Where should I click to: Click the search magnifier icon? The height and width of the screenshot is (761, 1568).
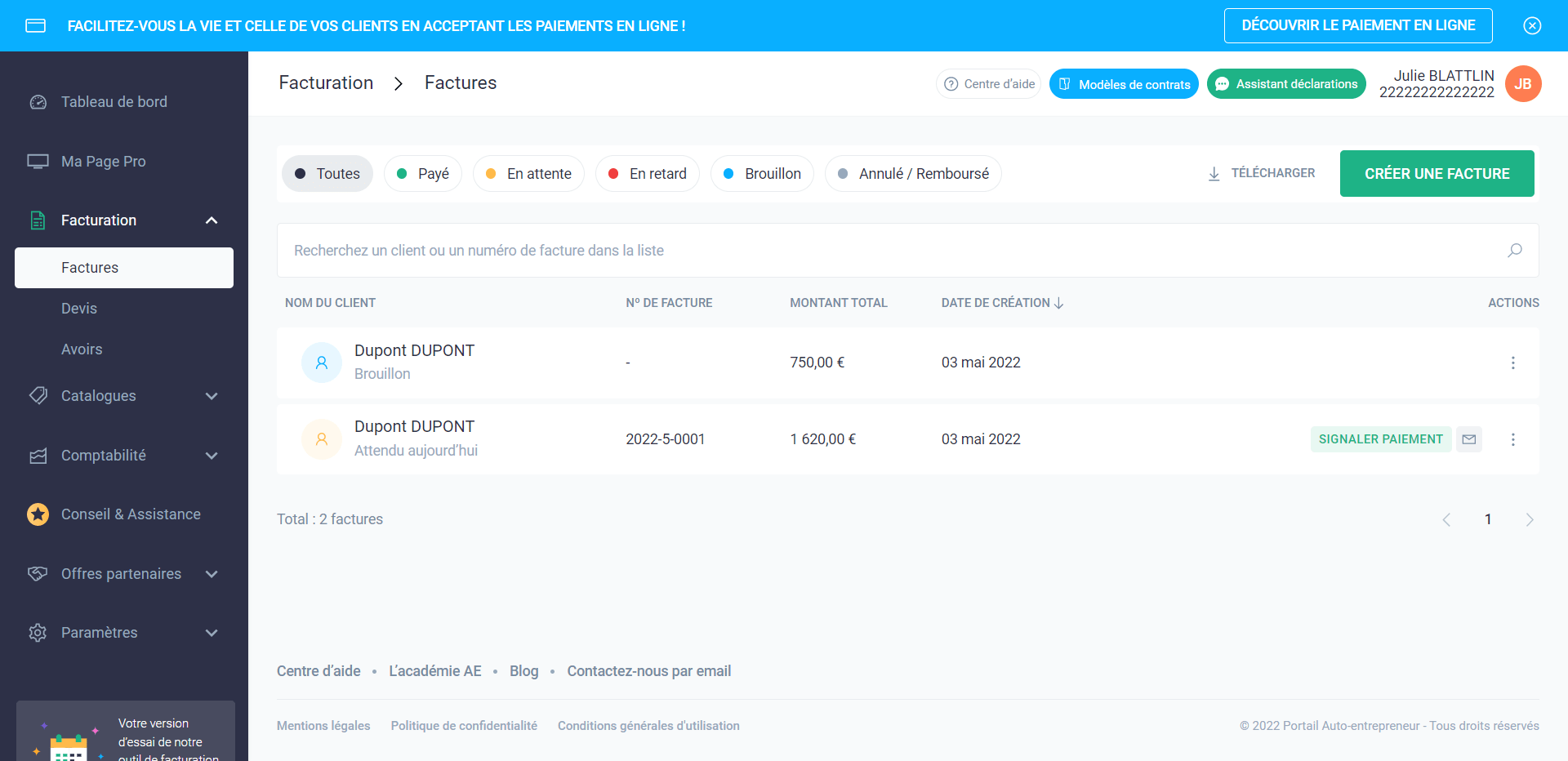[1514, 251]
